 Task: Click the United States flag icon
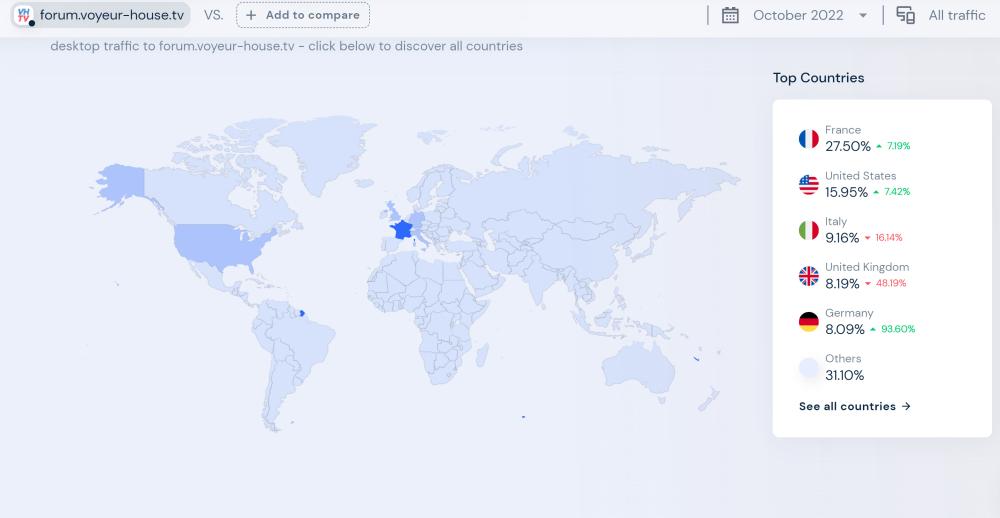click(808, 185)
